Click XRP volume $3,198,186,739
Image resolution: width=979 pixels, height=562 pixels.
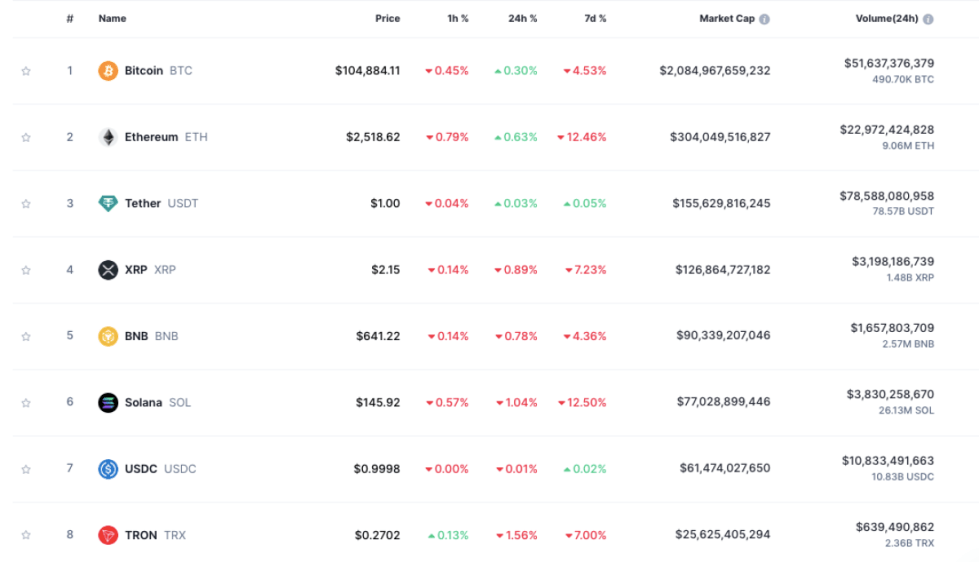point(893,262)
